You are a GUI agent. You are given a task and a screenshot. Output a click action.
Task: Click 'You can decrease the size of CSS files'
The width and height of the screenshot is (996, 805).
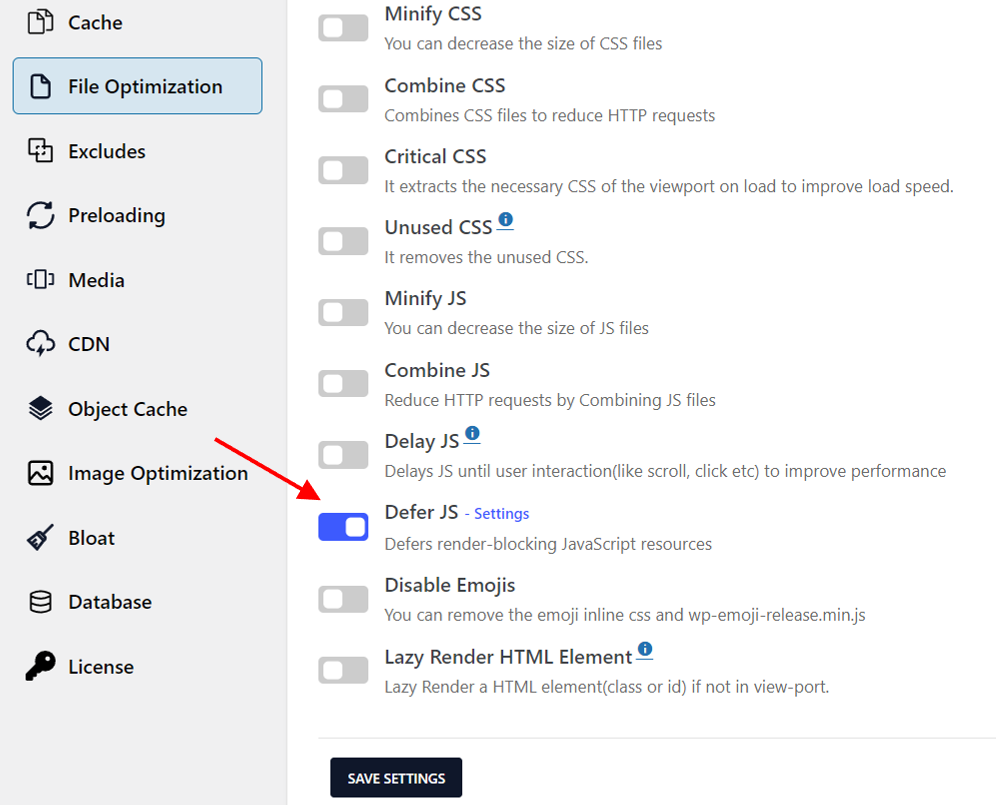[523, 43]
